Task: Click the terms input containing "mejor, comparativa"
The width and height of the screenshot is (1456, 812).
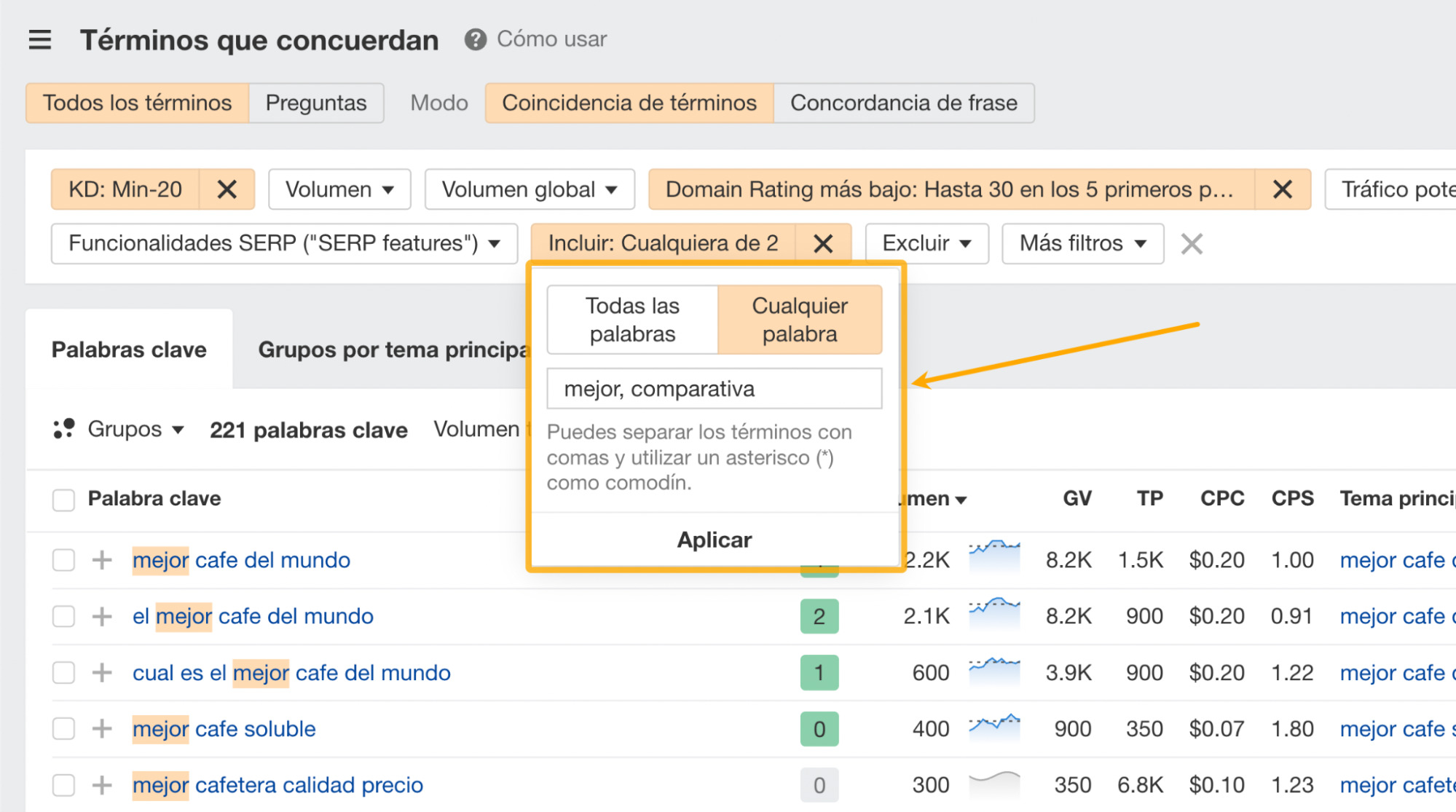Action: (714, 388)
